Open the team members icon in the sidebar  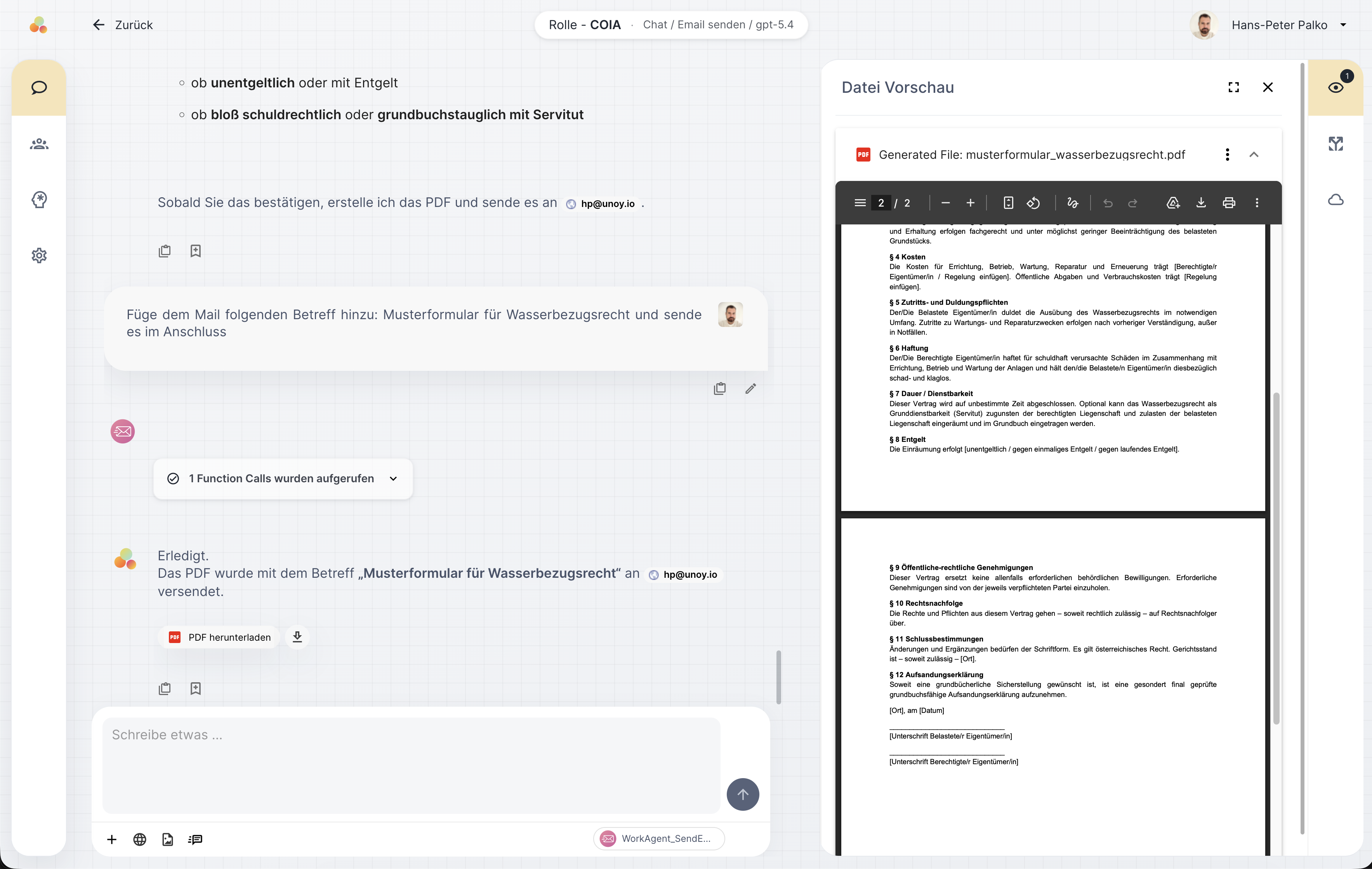coord(39,144)
